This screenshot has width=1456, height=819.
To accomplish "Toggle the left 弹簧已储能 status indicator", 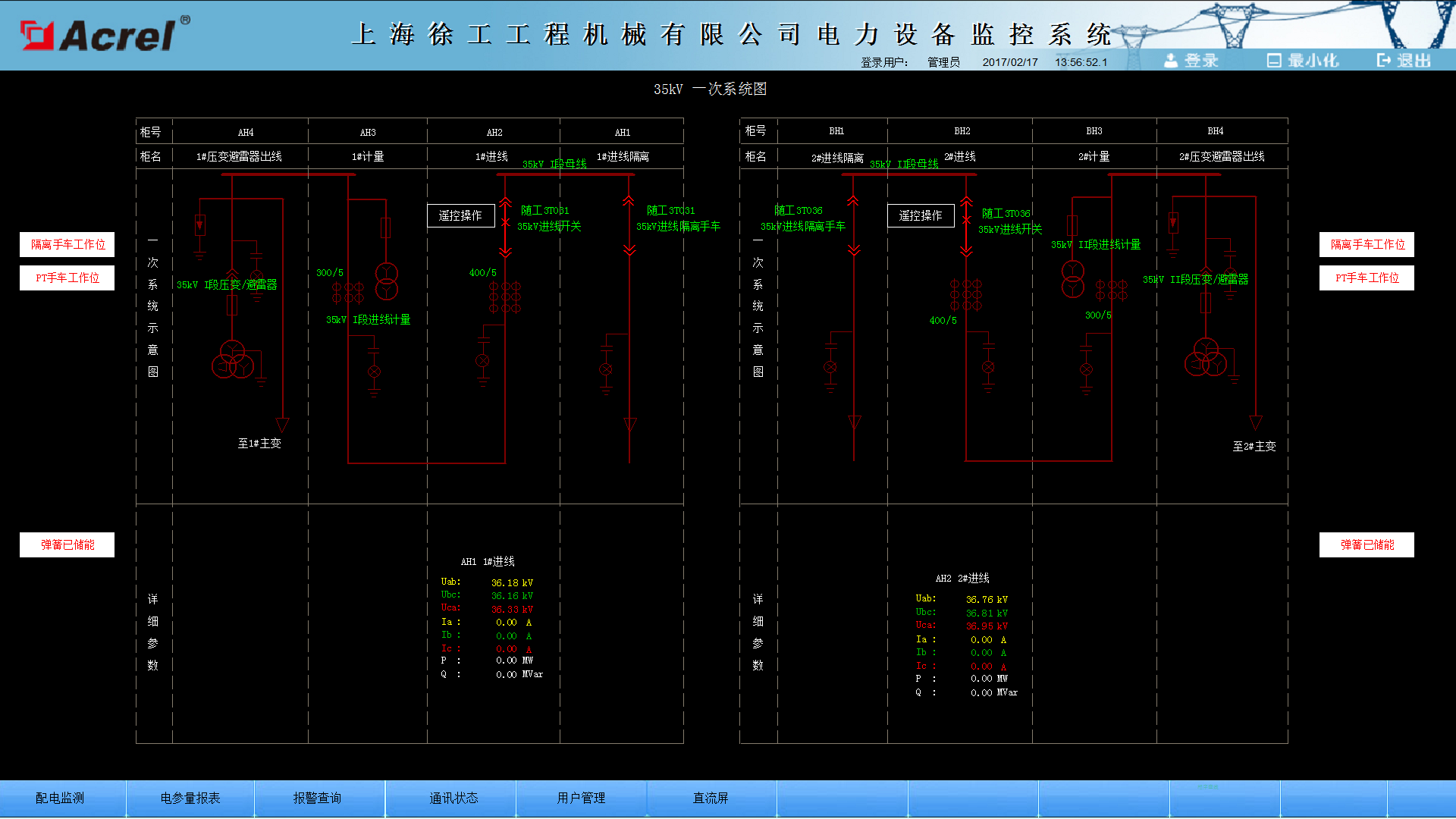I will (x=67, y=544).
